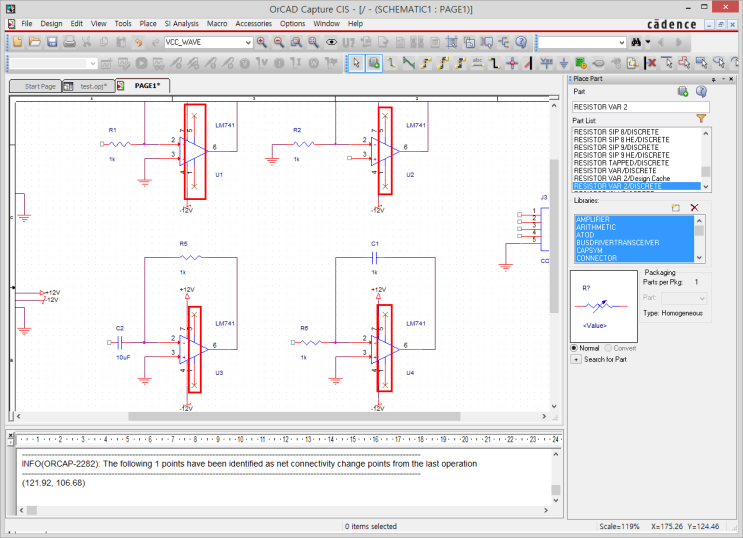Expand Search for Part section

click(576, 359)
